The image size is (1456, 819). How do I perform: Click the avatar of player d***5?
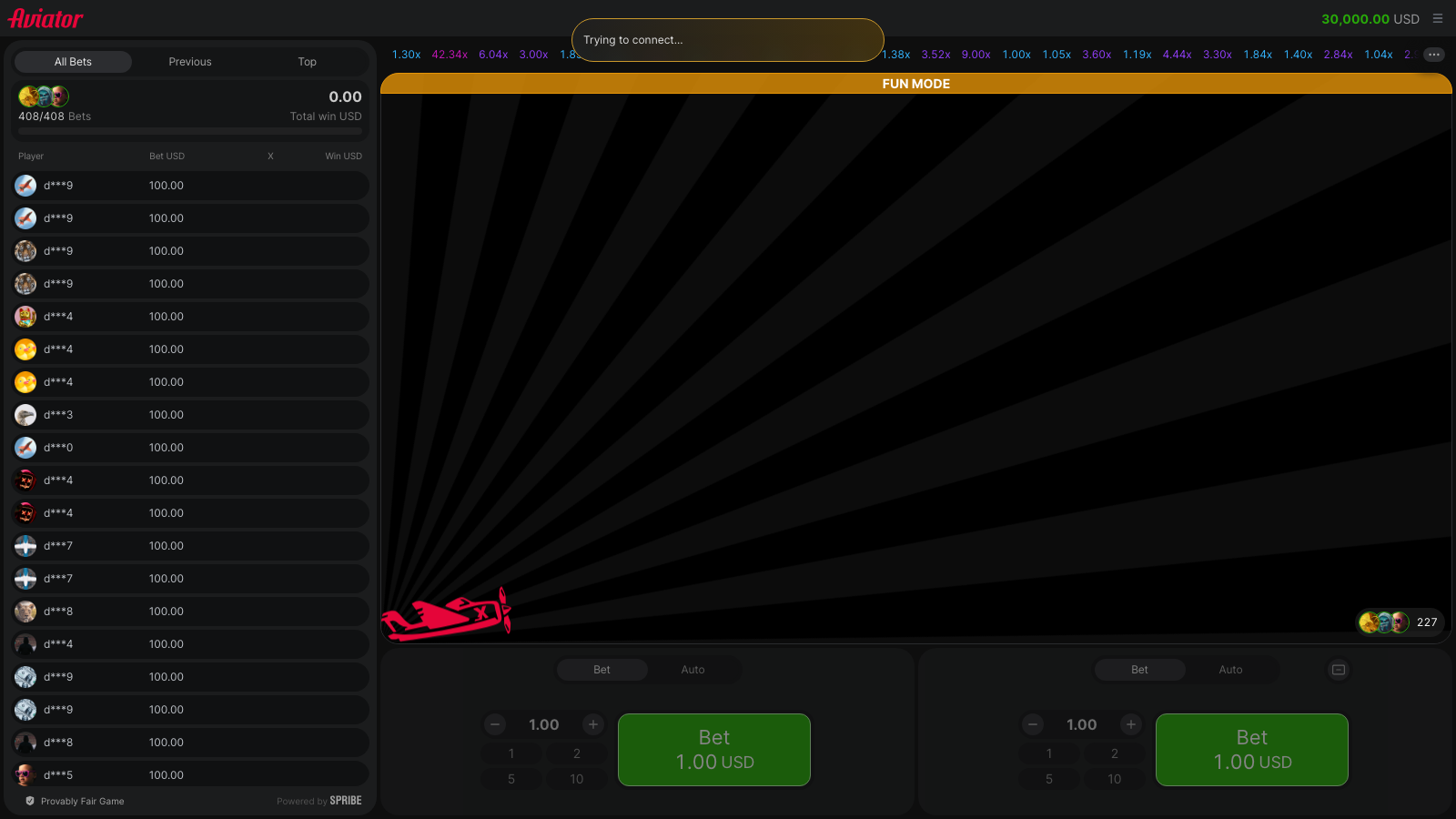point(25,775)
